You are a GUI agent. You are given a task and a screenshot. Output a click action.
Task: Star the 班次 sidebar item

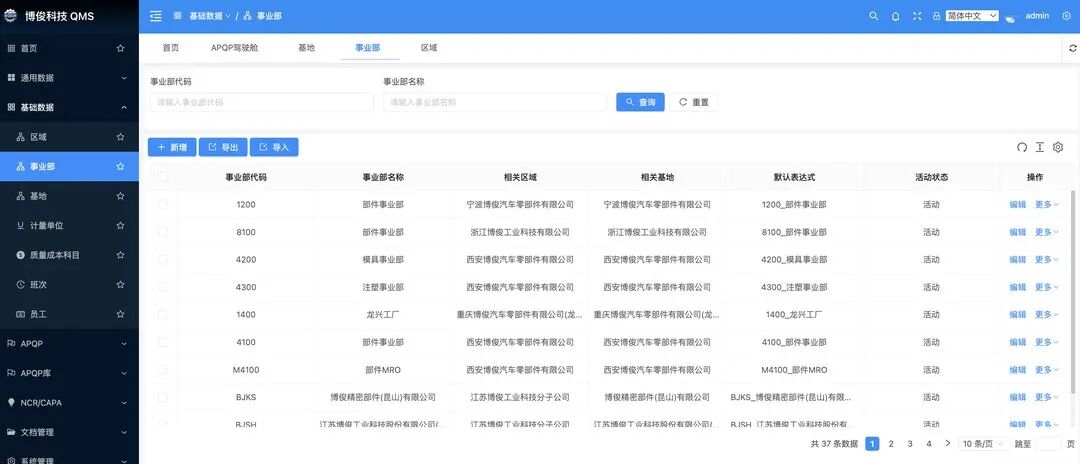[x=121, y=284]
